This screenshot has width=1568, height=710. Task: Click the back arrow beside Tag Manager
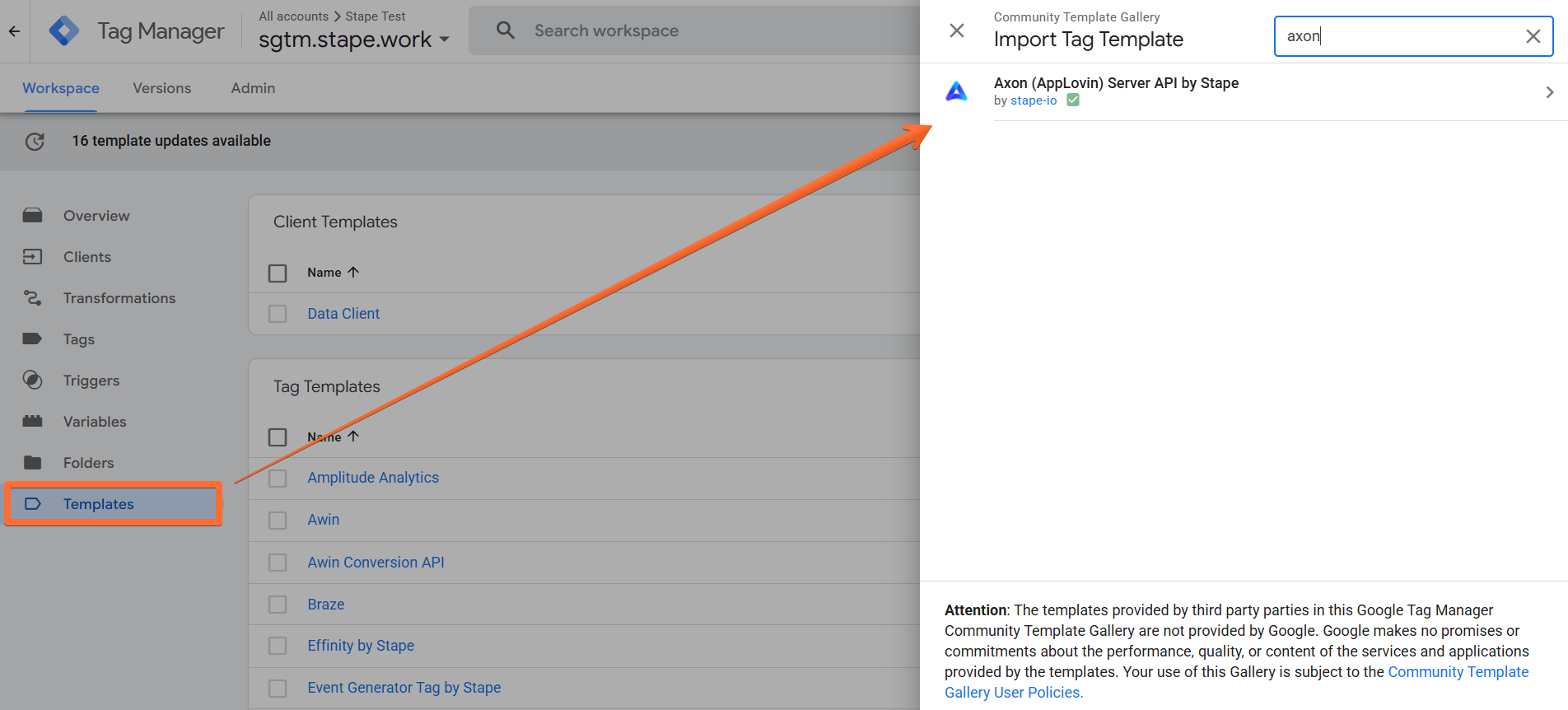[x=14, y=31]
